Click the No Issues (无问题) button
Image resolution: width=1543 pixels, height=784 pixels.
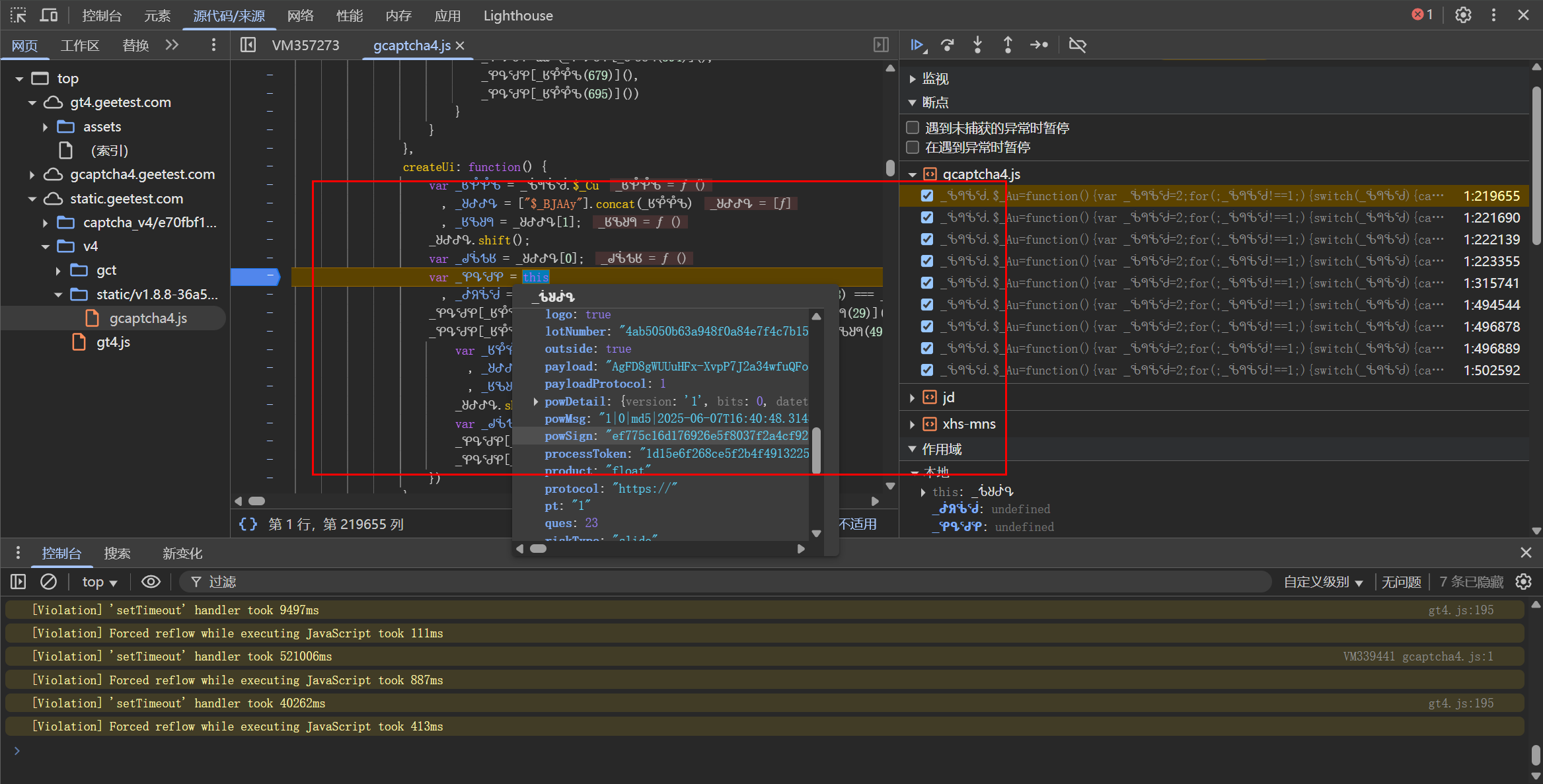pyautogui.click(x=1401, y=582)
